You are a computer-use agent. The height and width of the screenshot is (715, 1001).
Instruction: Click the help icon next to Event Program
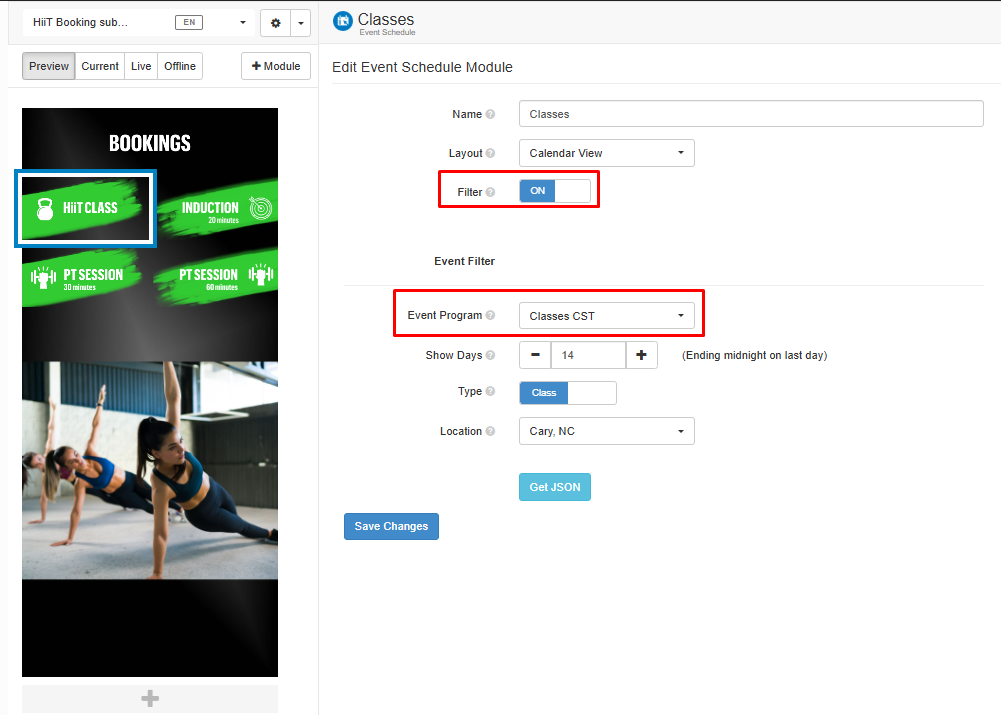pyautogui.click(x=491, y=314)
